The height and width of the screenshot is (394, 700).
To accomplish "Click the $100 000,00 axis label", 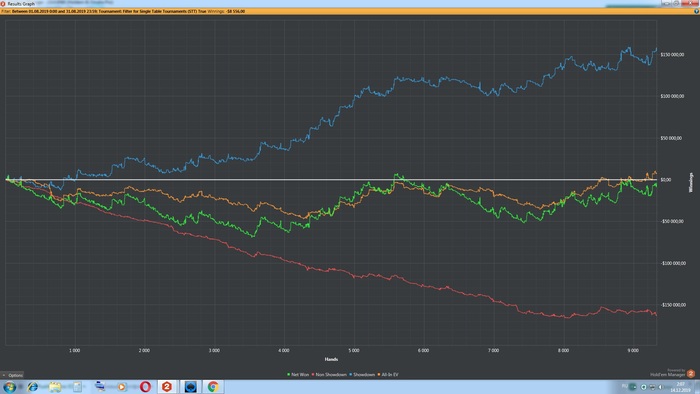I will (672, 96).
